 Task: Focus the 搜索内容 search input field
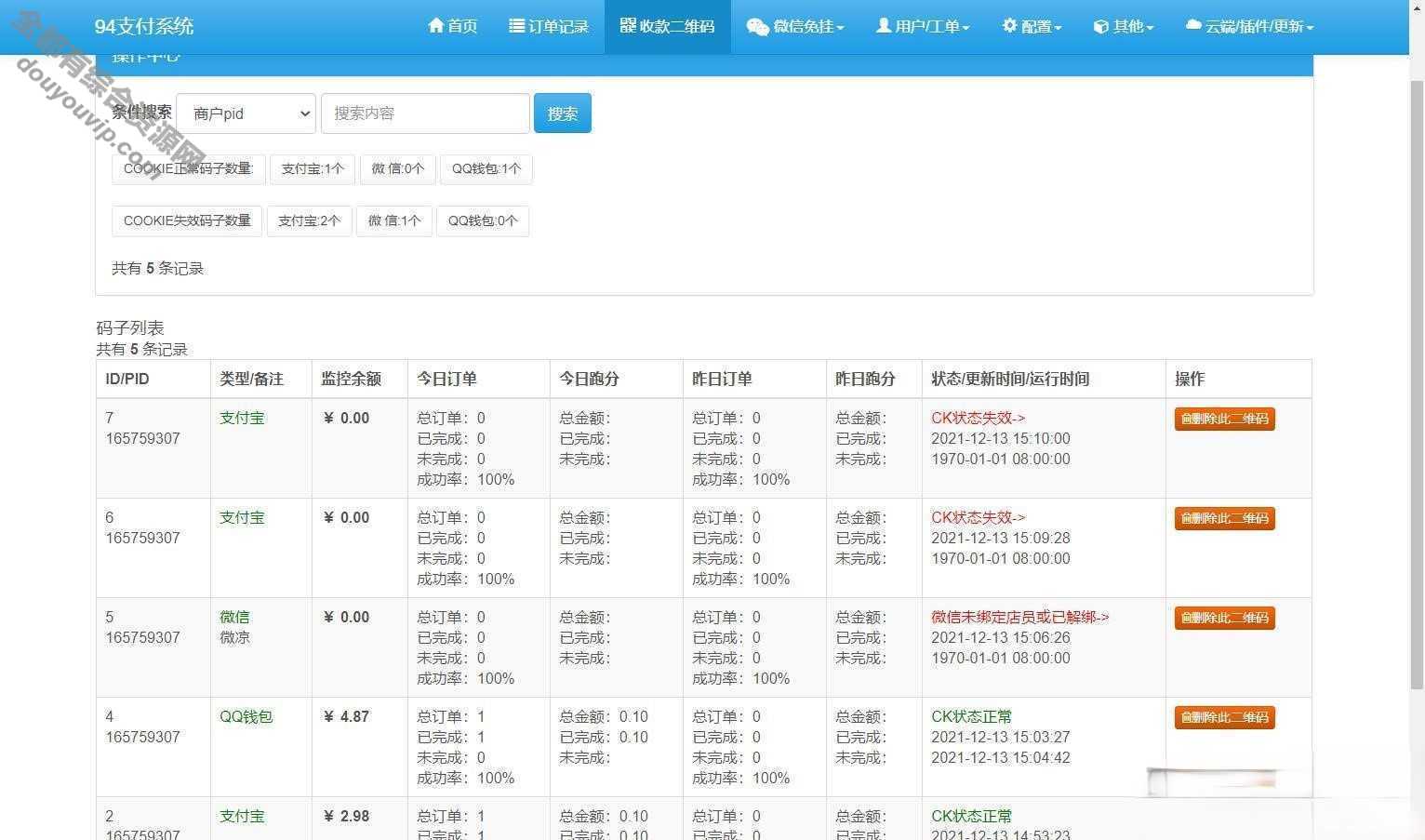(x=425, y=113)
